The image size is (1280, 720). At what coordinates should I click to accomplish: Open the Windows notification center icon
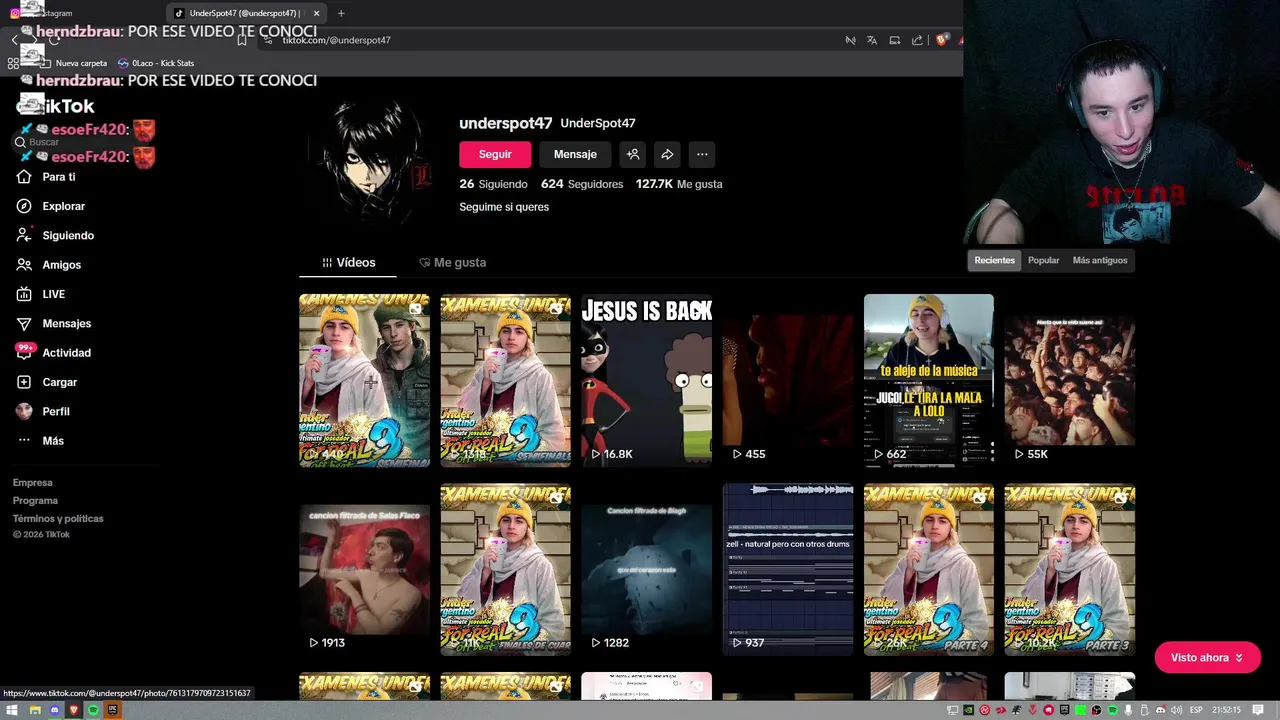pyautogui.click(x=1258, y=710)
